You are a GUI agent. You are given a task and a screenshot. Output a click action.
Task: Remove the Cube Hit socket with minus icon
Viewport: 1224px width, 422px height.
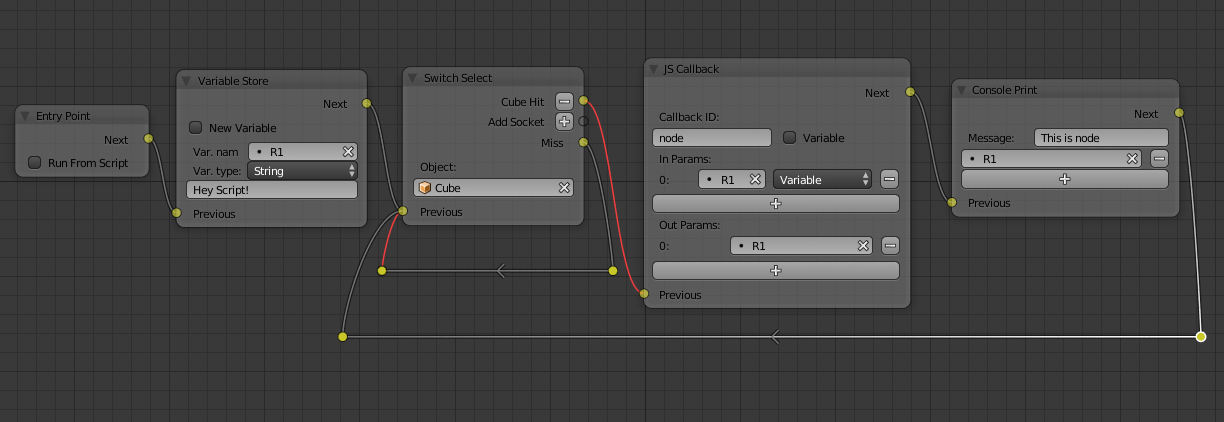coord(564,101)
